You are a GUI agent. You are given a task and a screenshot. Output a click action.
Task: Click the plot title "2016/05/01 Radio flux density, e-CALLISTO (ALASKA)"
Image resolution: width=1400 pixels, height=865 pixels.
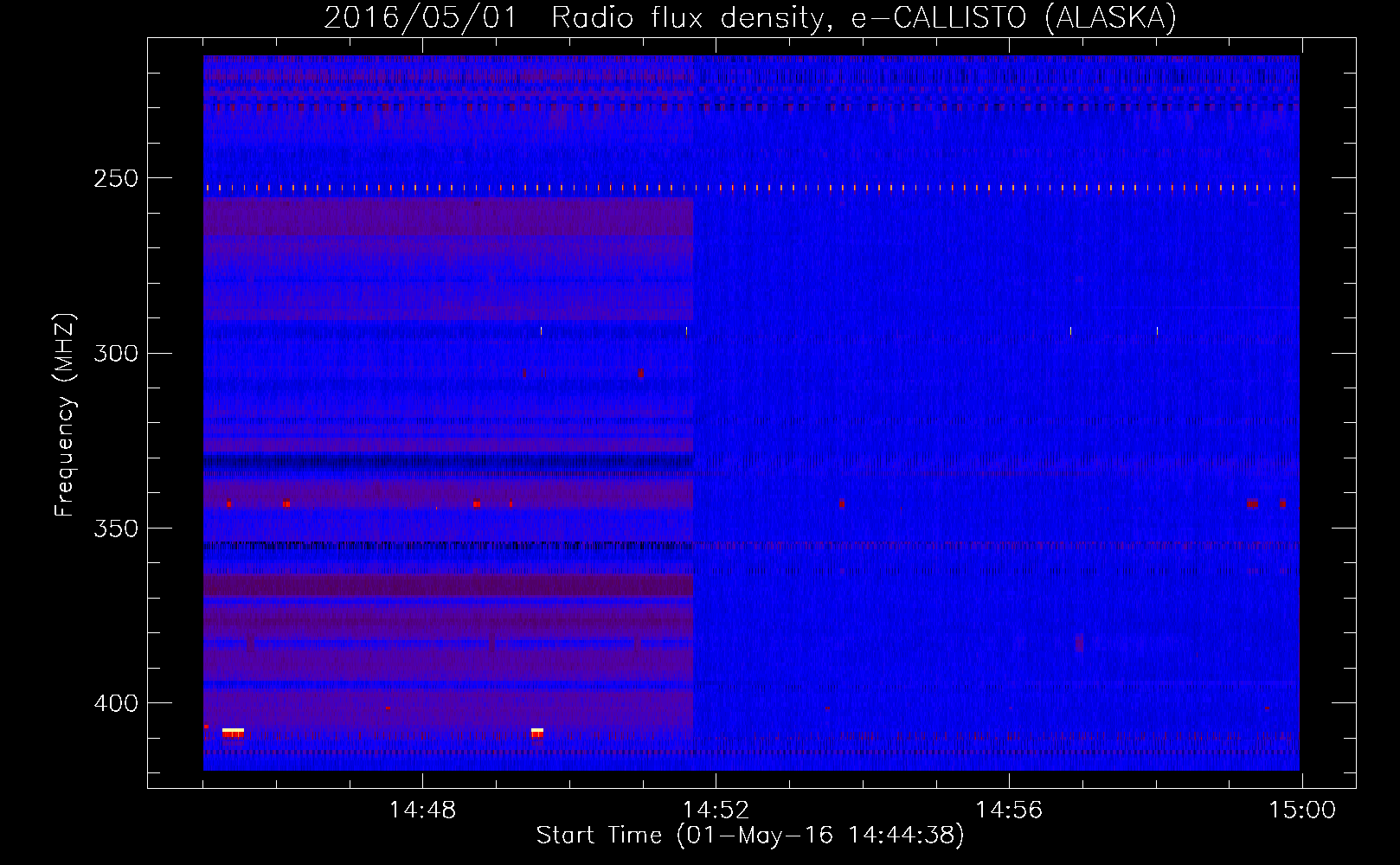coord(750,17)
